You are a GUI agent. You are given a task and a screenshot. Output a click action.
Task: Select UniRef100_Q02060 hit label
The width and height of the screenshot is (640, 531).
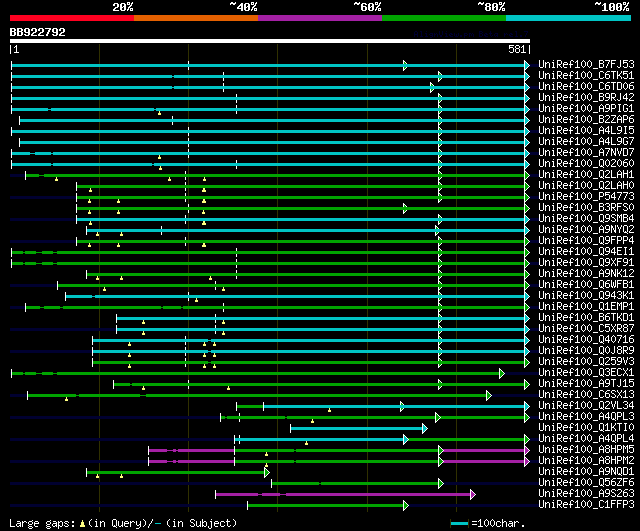click(586, 164)
